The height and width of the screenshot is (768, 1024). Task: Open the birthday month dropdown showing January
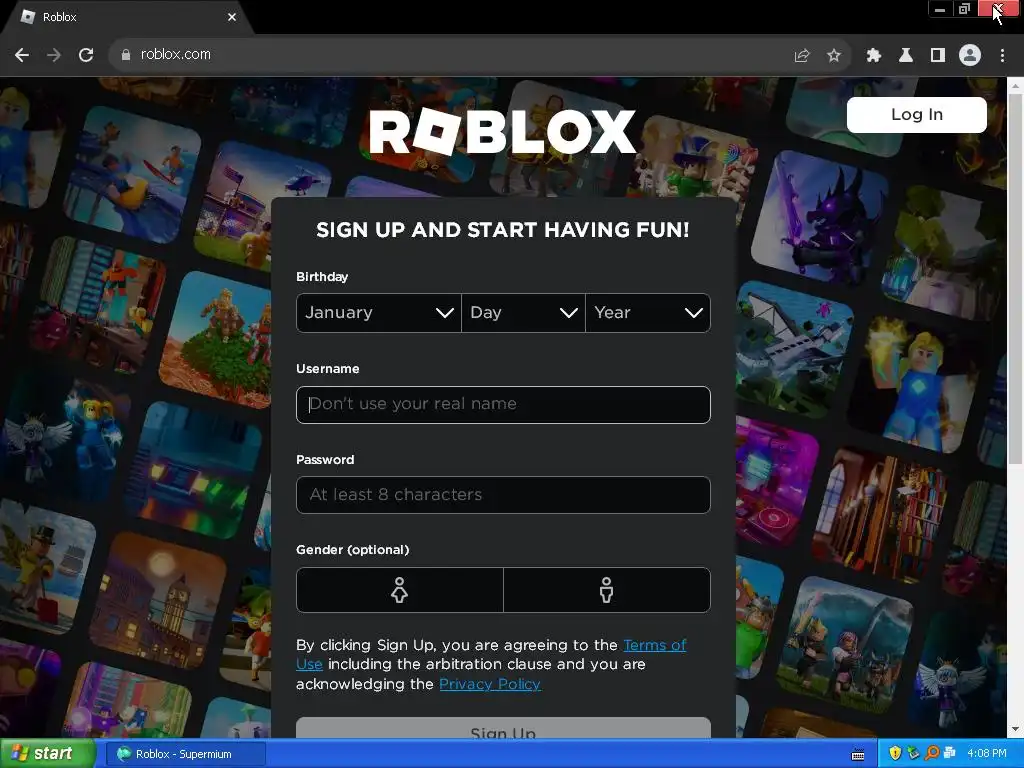pyautogui.click(x=379, y=313)
